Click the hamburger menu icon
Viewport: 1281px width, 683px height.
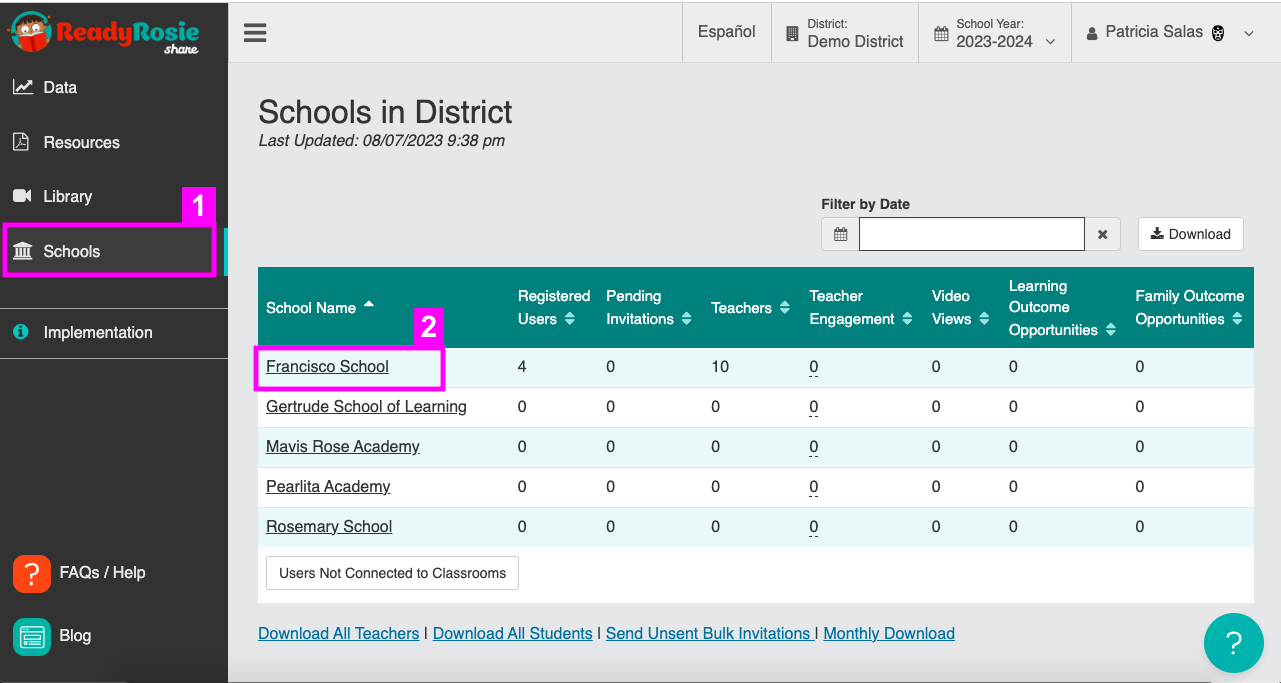(255, 33)
